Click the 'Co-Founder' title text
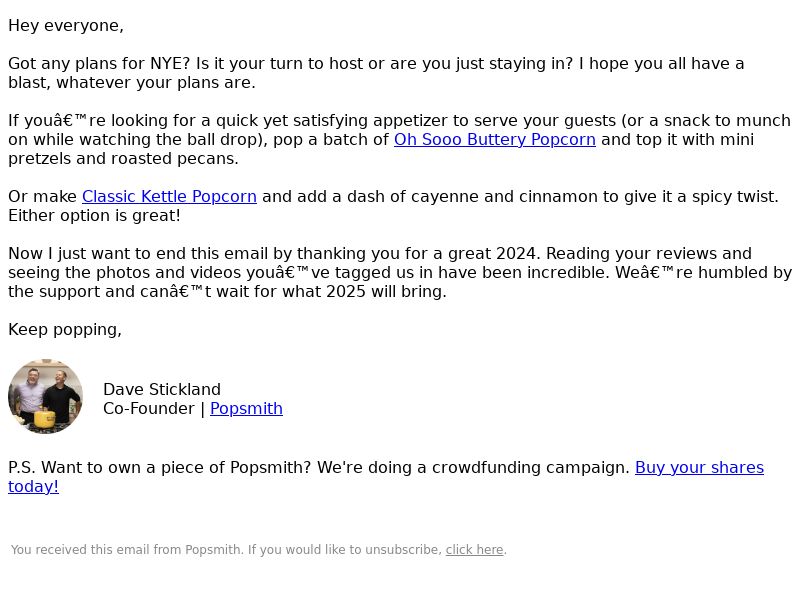Screen dimensions: 800x600 (148, 409)
